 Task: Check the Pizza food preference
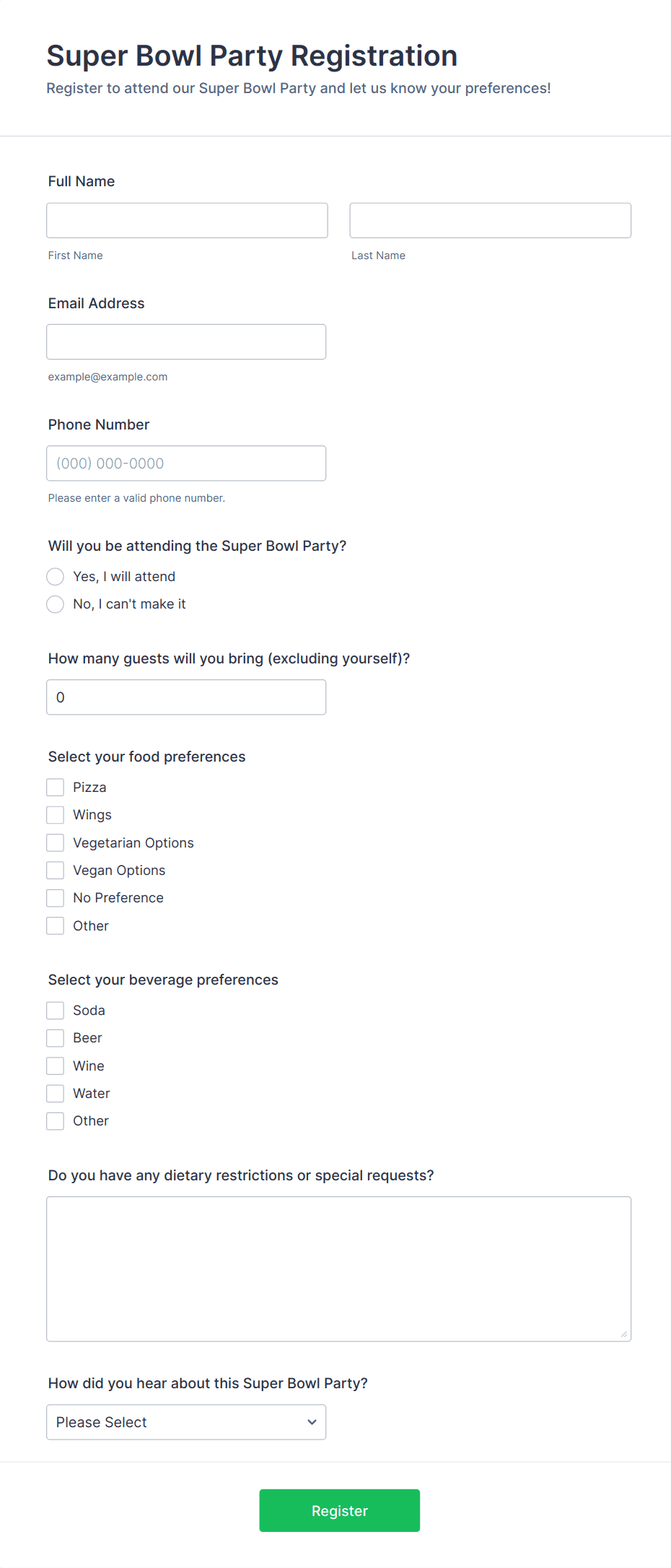55,787
